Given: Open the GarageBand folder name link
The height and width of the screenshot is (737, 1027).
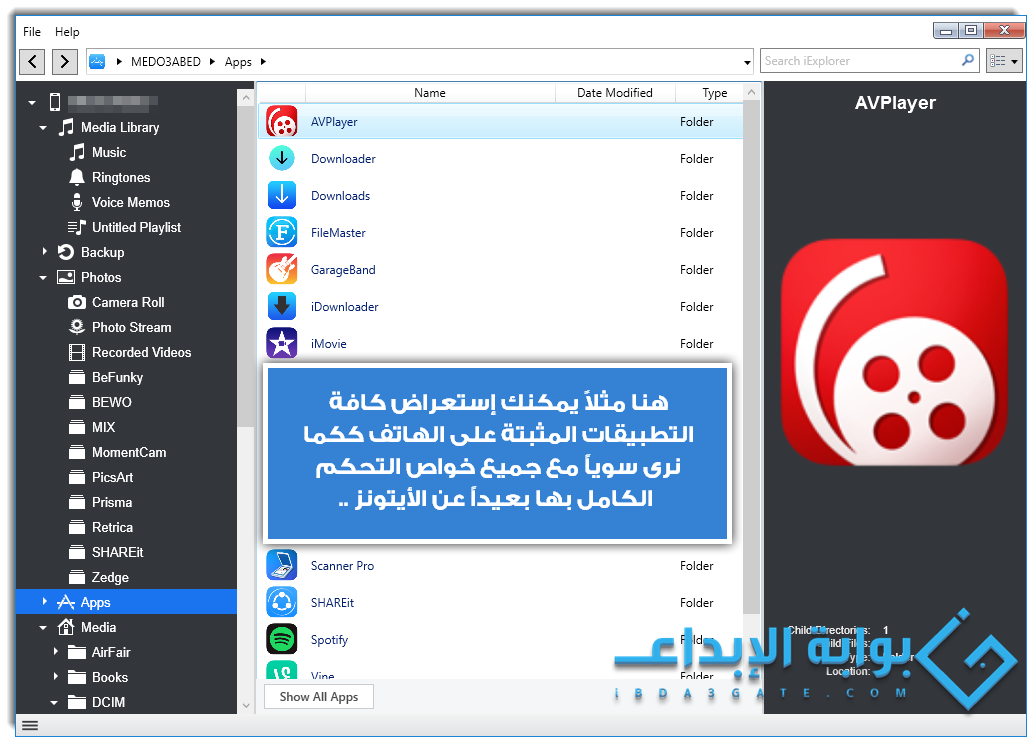Looking at the screenshot, I should point(343,270).
